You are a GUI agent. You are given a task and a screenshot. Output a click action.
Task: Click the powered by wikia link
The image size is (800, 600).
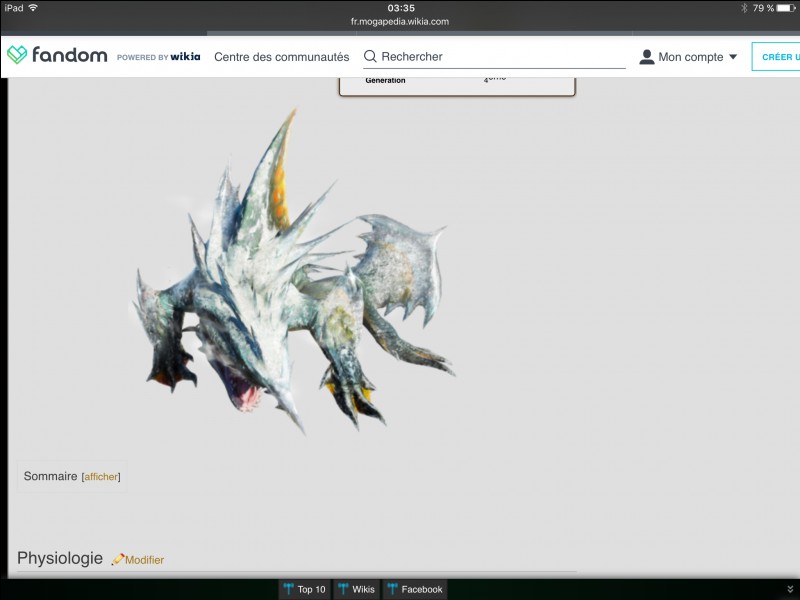[x=159, y=57]
